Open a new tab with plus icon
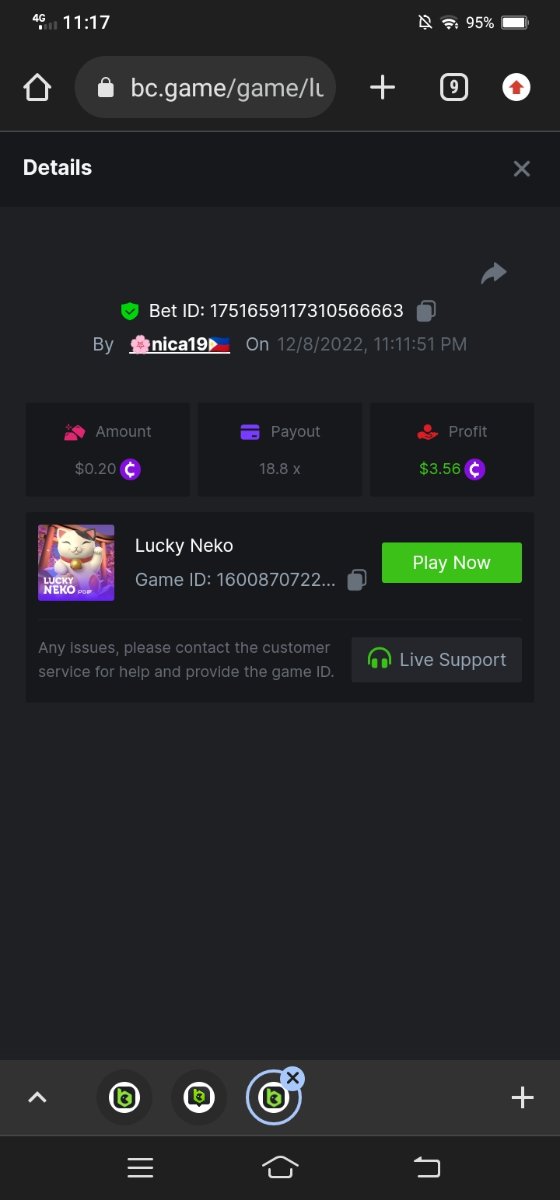The image size is (560, 1200). pos(382,88)
